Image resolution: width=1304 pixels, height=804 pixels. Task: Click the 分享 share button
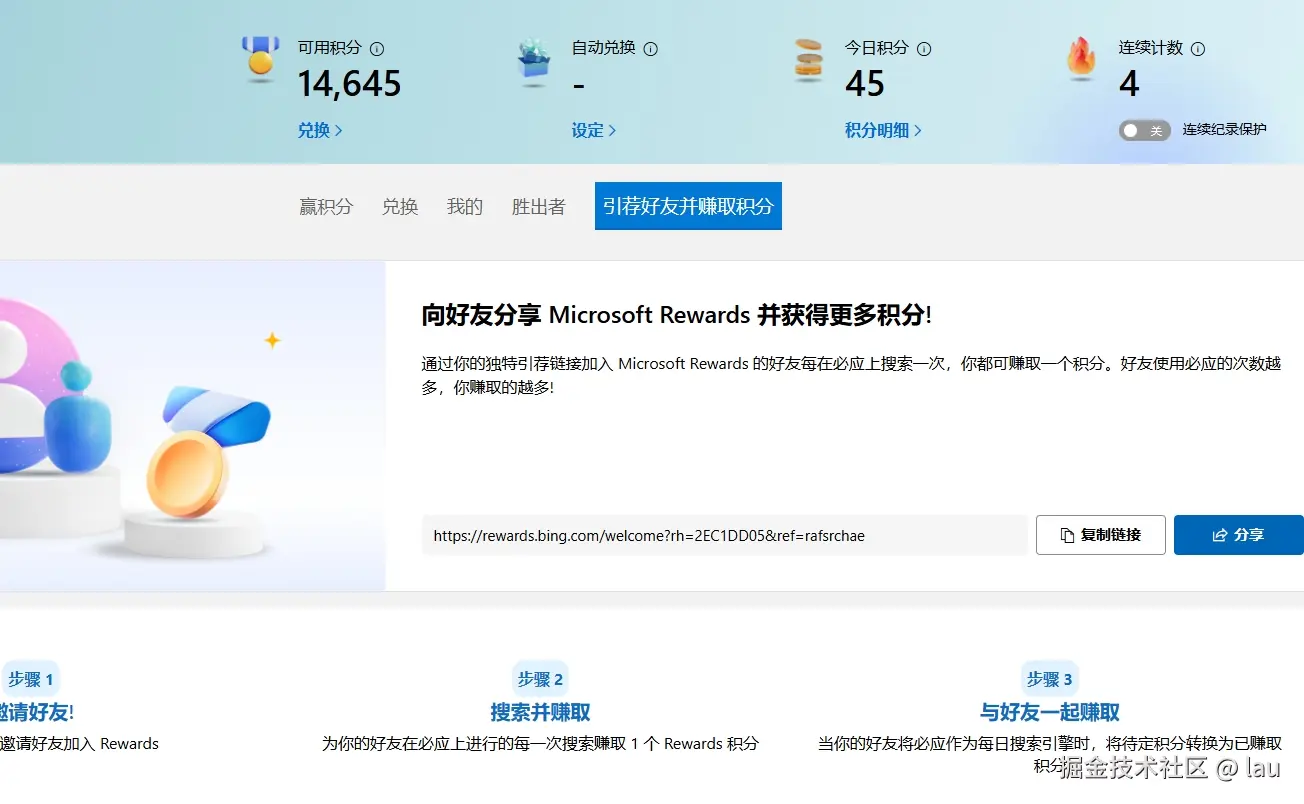(1238, 534)
